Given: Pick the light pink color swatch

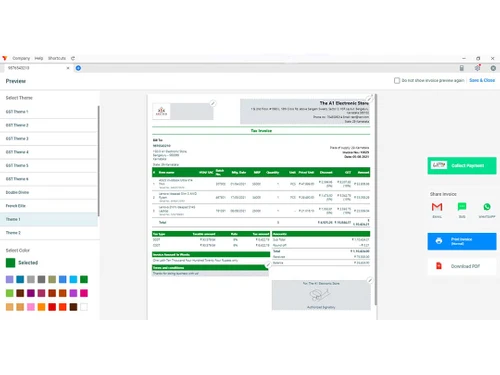Looking at the screenshot, I should 31,307.
